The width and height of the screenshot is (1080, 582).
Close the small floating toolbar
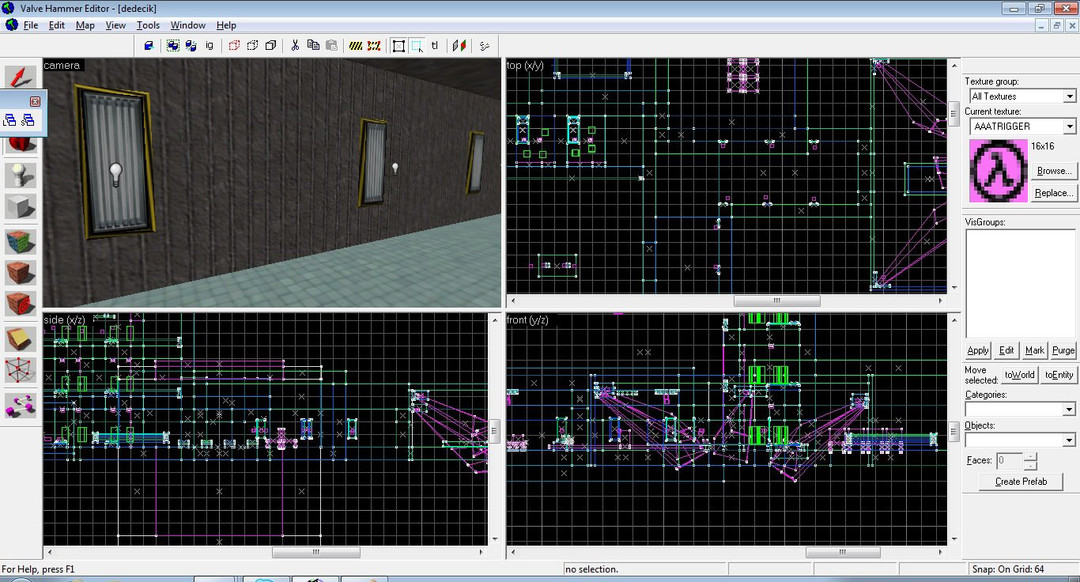[x=35, y=101]
